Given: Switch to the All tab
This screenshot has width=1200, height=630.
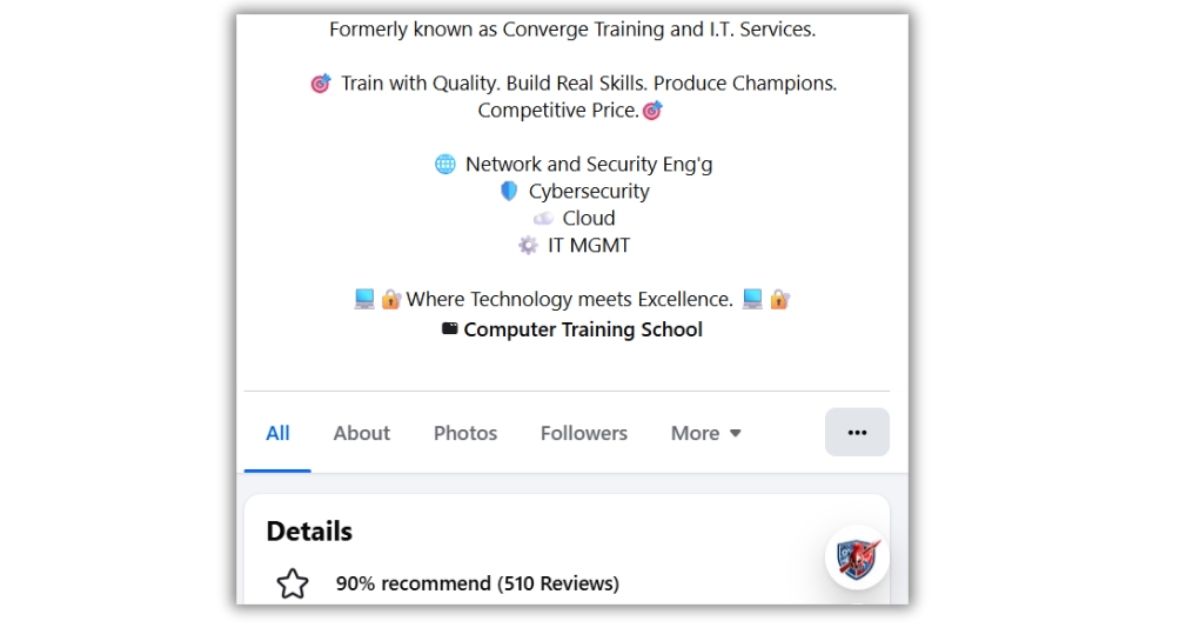Looking at the screenshot, I should [277, 433].
